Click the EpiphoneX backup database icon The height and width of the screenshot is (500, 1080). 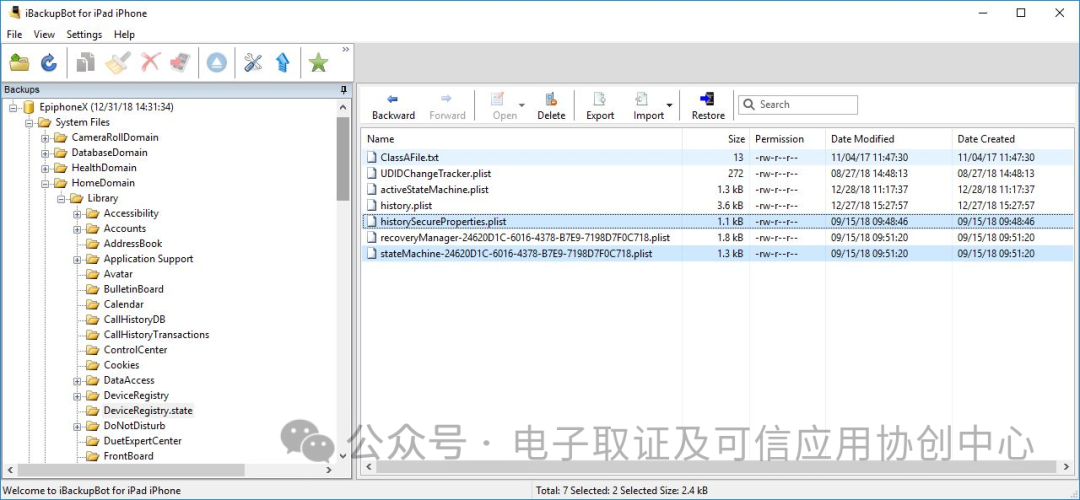click(x=28, y=107)
